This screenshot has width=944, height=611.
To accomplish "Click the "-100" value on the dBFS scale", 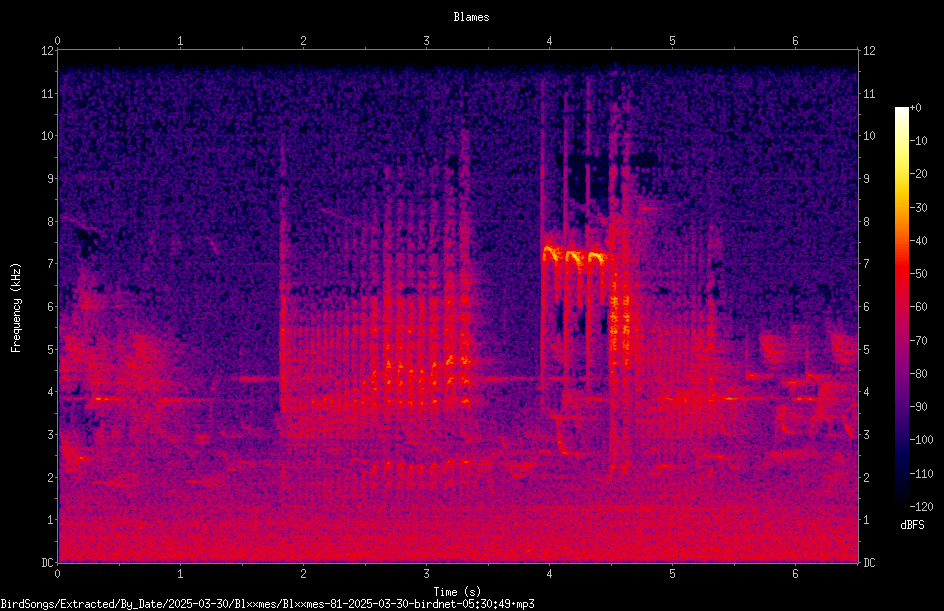I will tap(921, 440).
